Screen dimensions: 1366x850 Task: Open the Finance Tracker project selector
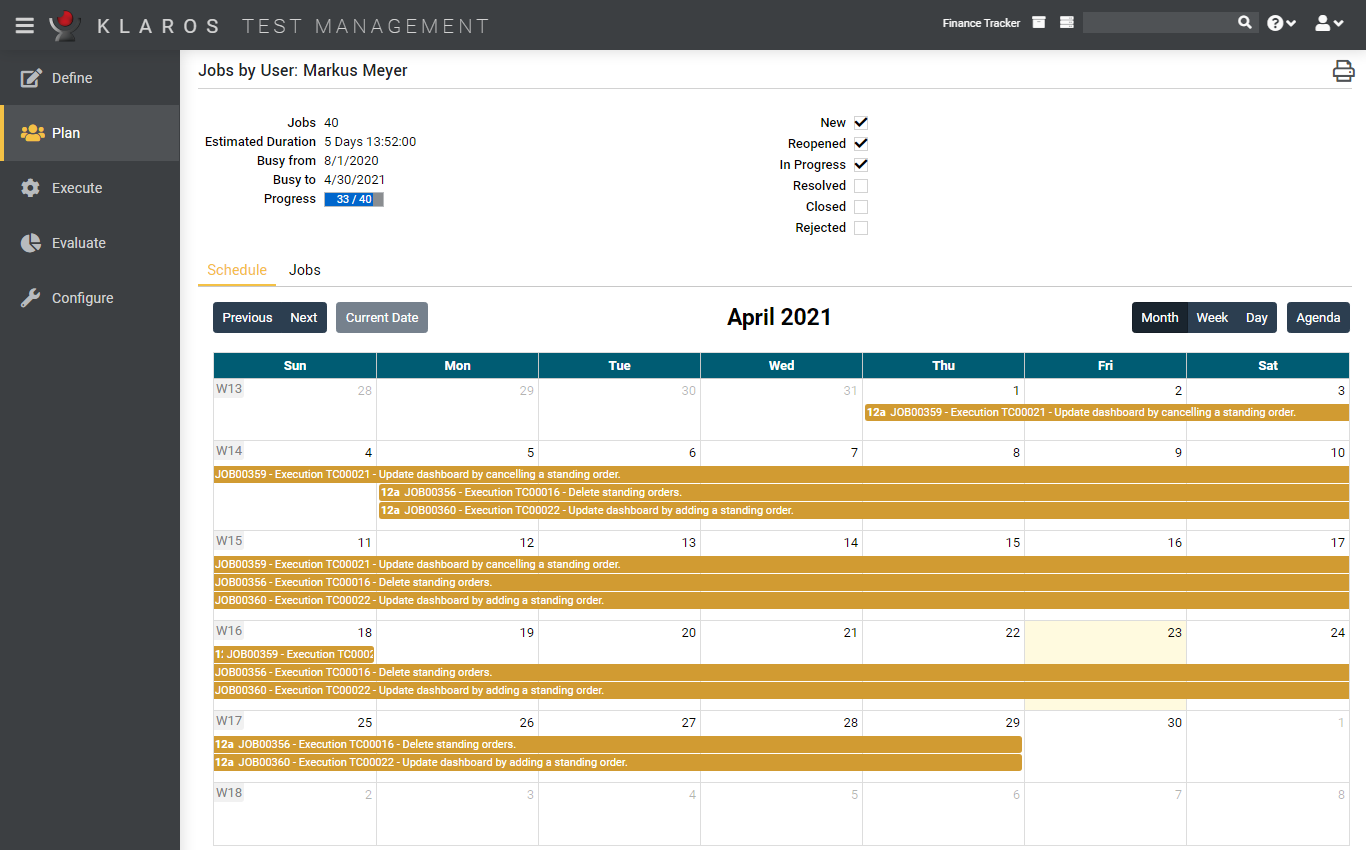click(x=980, y=22)
